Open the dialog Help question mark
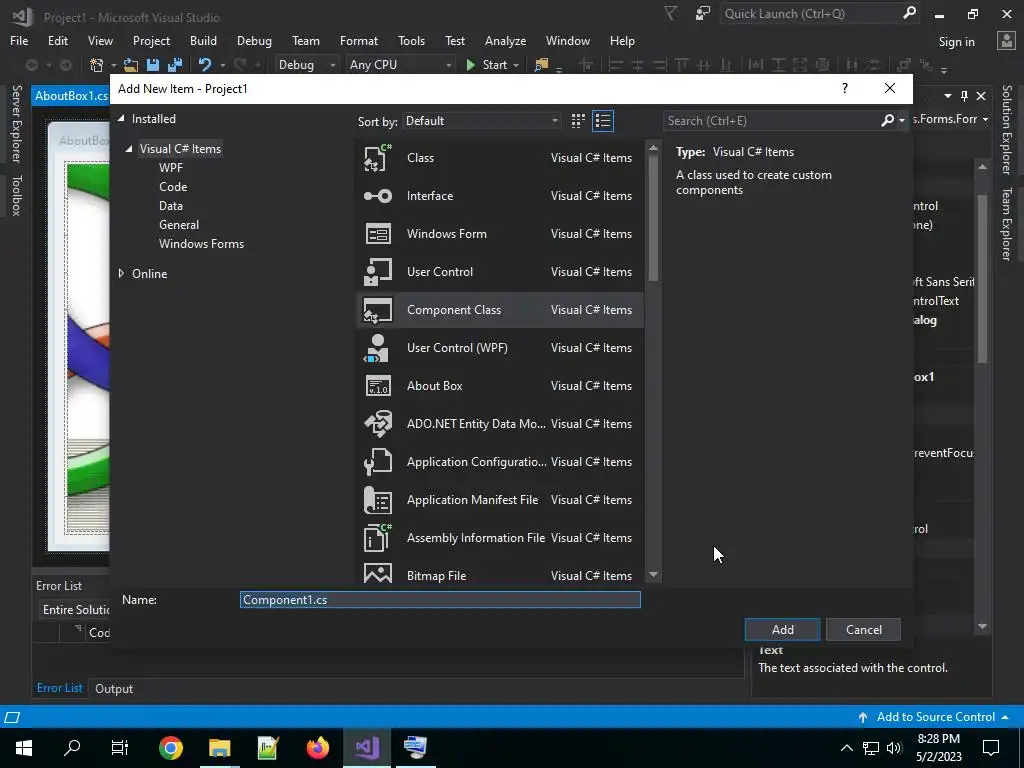 click(844, 88)
